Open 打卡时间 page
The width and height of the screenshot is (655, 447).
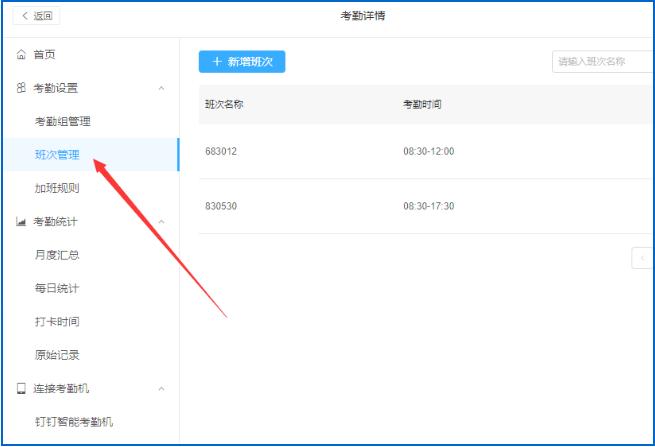pos(57,322)
